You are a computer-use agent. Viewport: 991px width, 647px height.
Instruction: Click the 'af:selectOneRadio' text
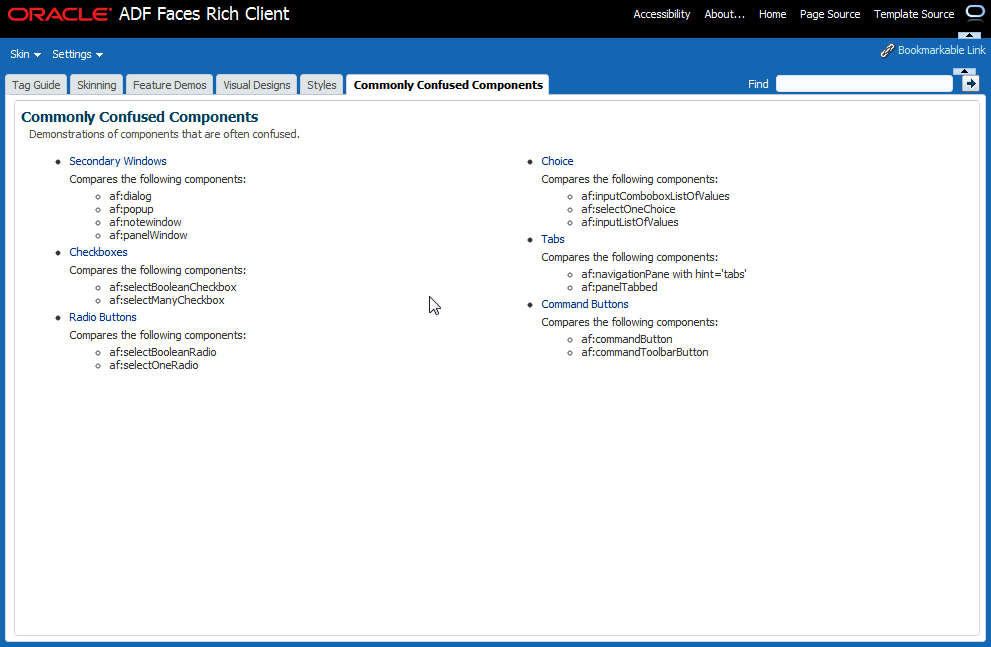154,365
